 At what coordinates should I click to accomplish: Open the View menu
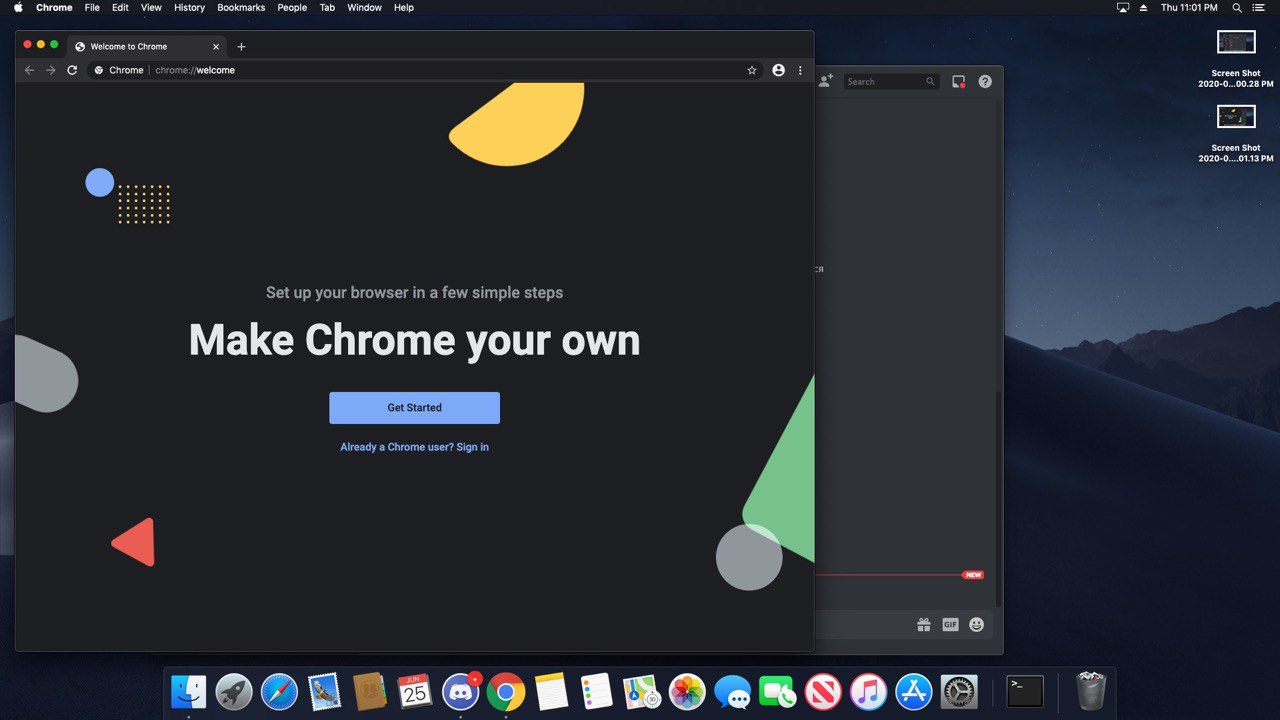[151, 7]
